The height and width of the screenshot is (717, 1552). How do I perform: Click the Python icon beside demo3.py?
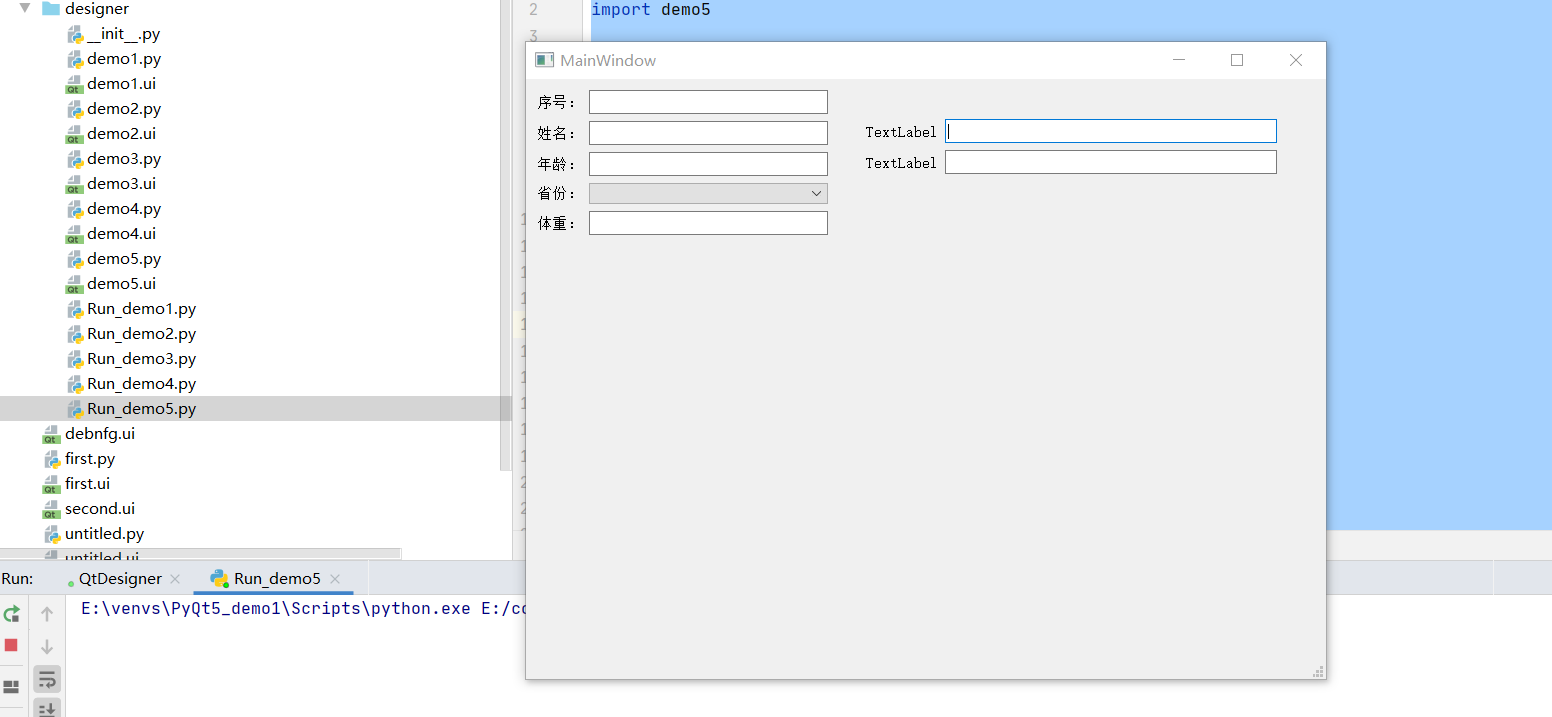pyautogui.click(x=75, y=159)
